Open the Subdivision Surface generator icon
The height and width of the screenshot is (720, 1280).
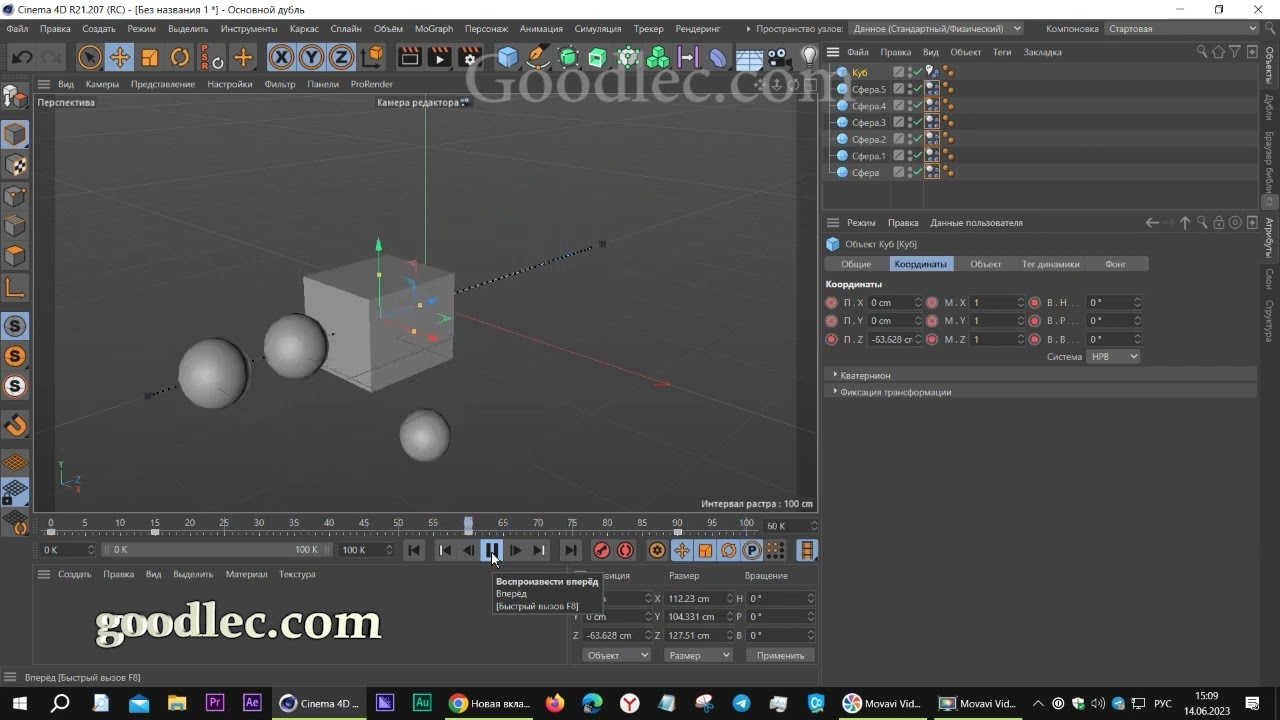click(568, 57)
